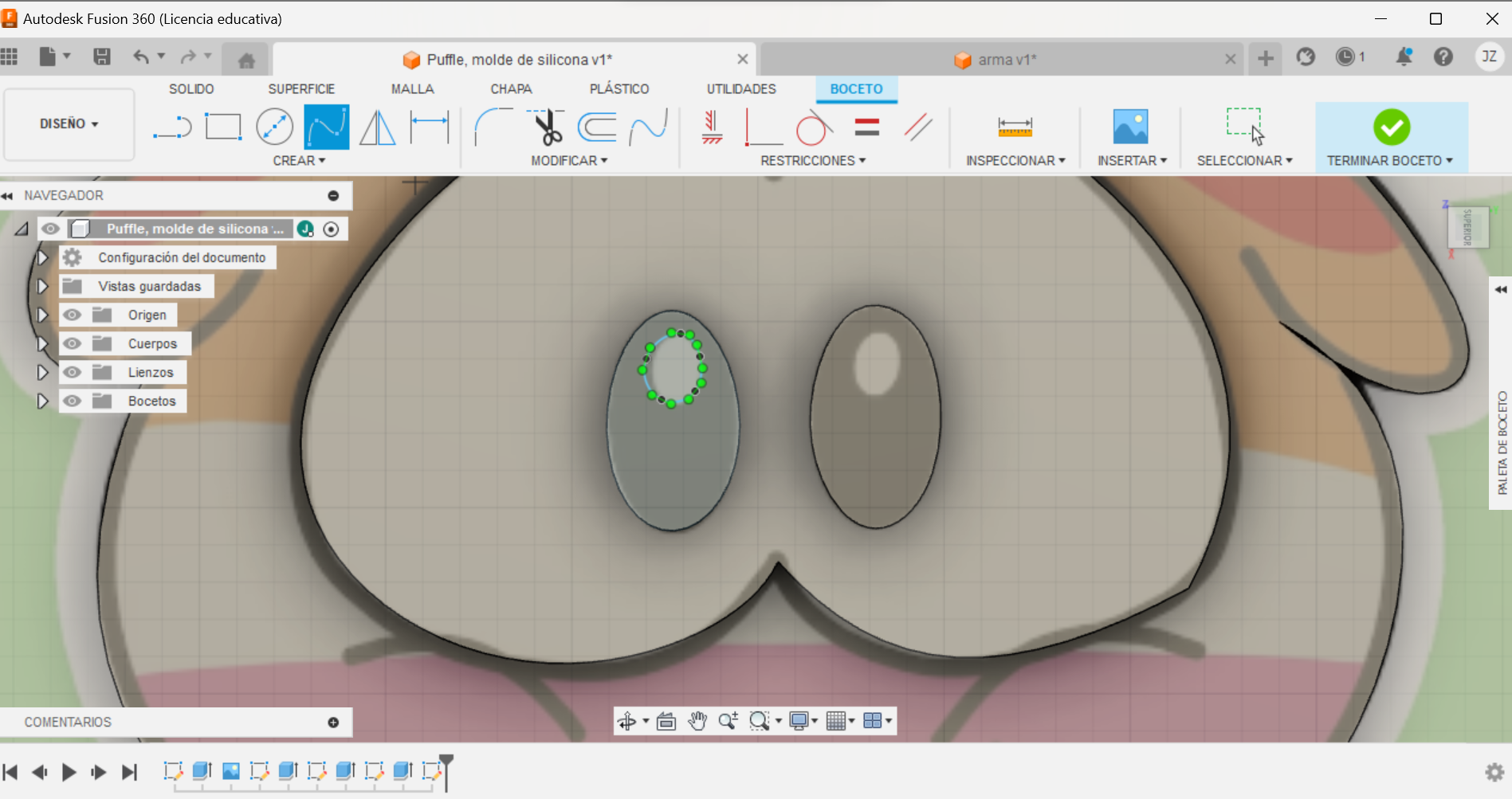Apply Tangent constraint
This screenshot has width=1512, height=799.
click(814, 127)
